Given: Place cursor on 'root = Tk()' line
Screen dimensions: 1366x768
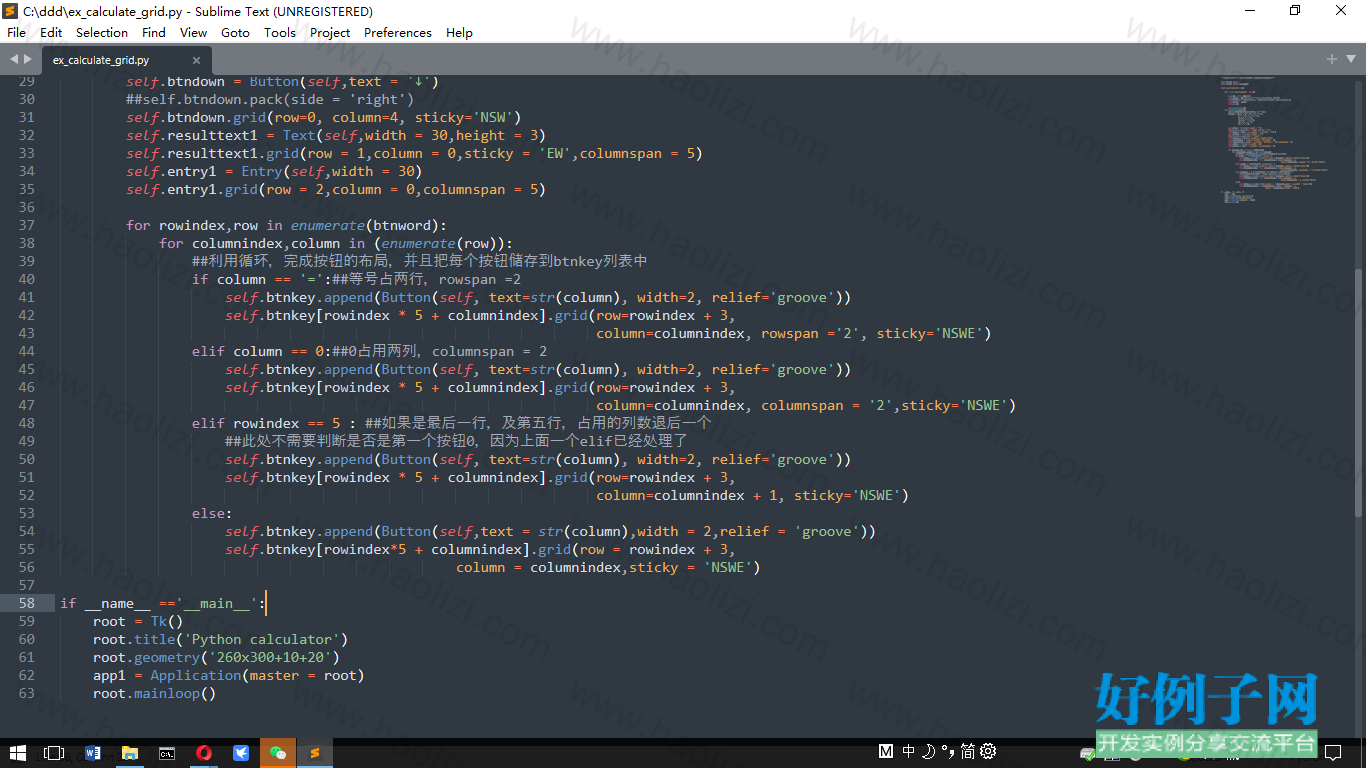Looking at the screenshot, I should tap(138, 621).
